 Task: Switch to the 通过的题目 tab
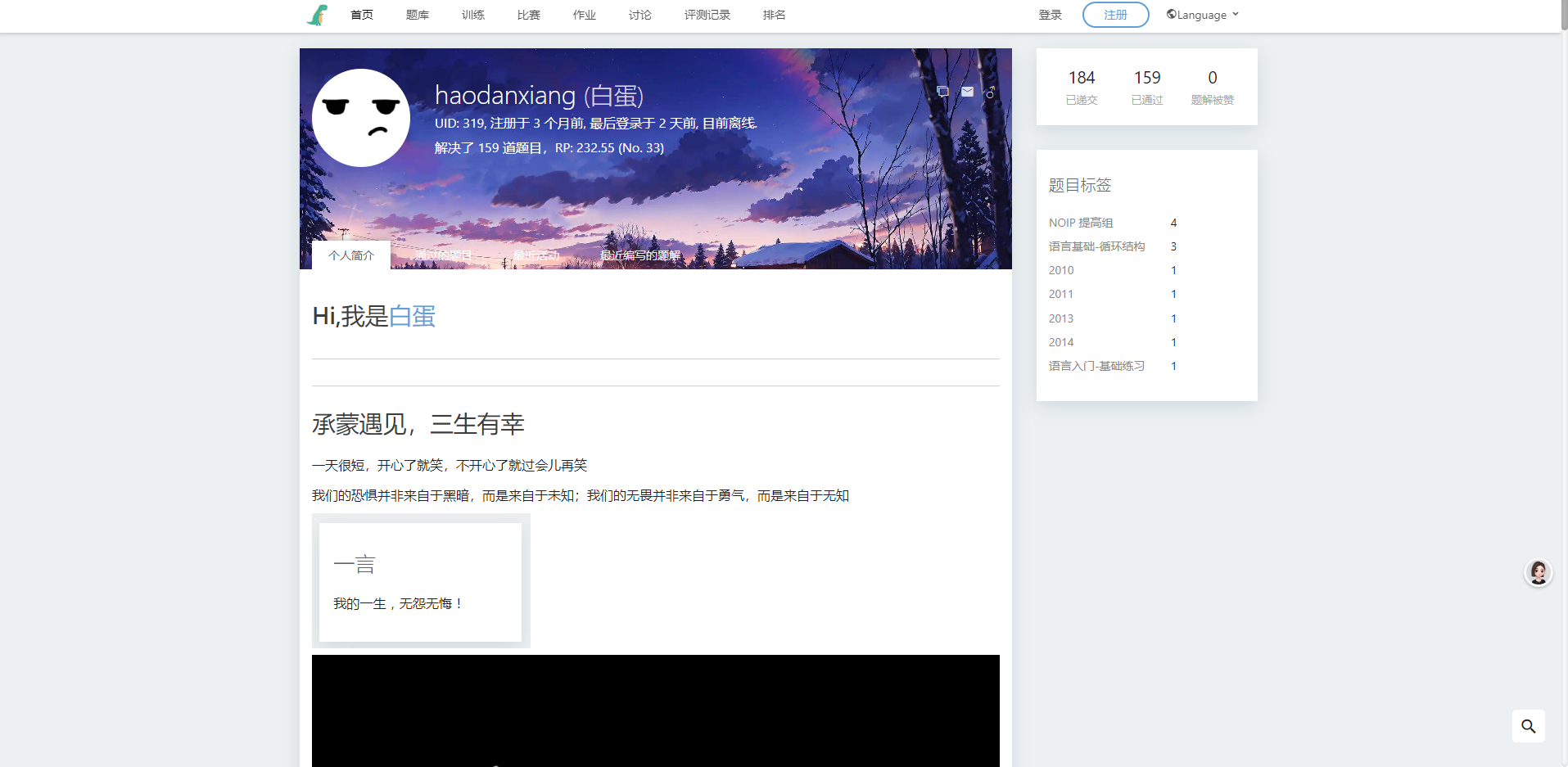[444, 255]
